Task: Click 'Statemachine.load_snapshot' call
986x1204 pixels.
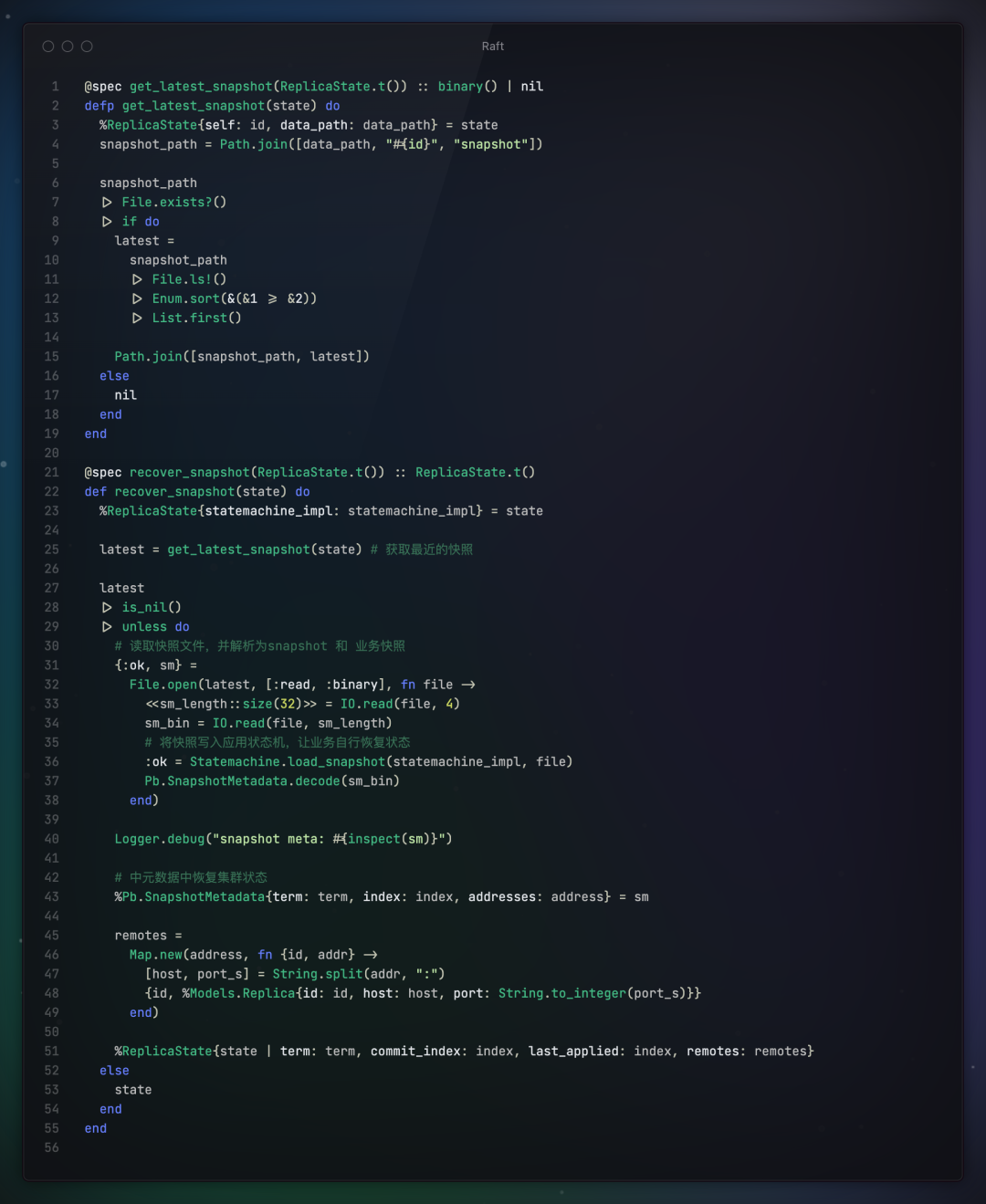Action: click(288, 762)
